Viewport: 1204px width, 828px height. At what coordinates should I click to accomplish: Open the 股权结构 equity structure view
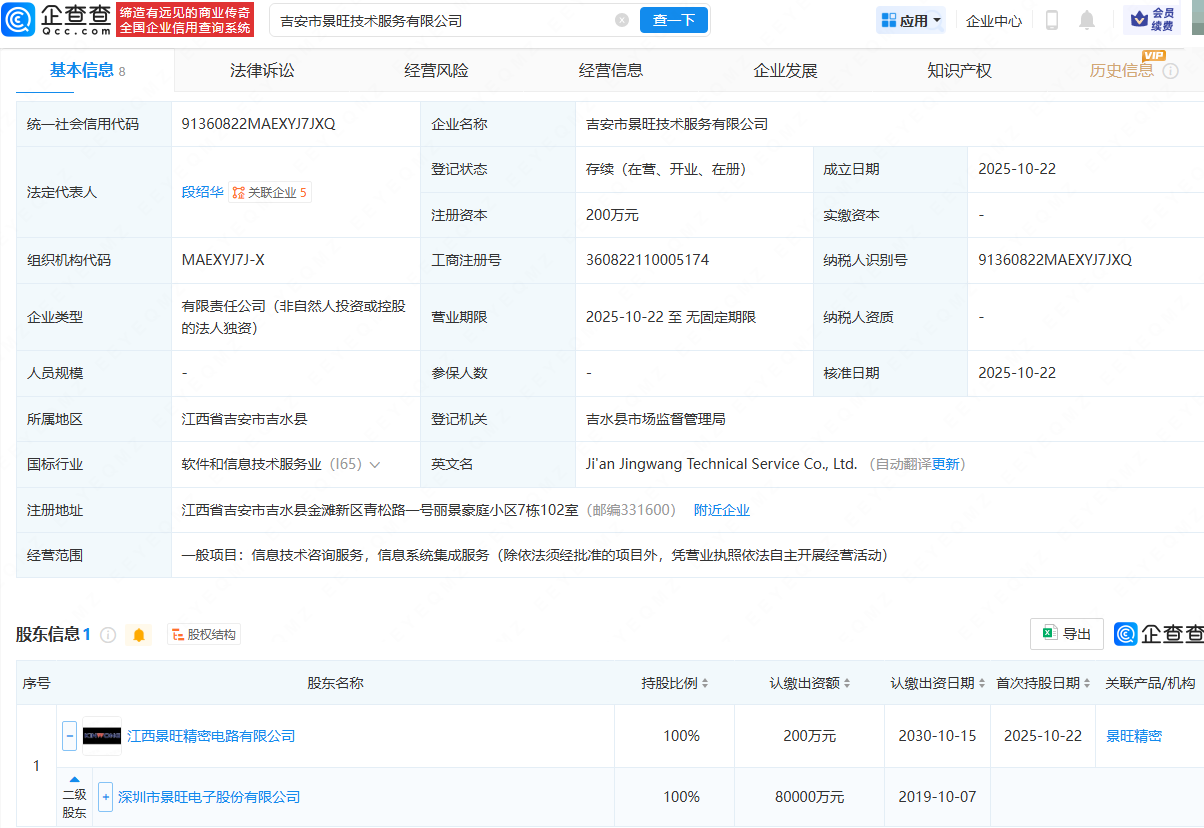(x=203, y=634)
